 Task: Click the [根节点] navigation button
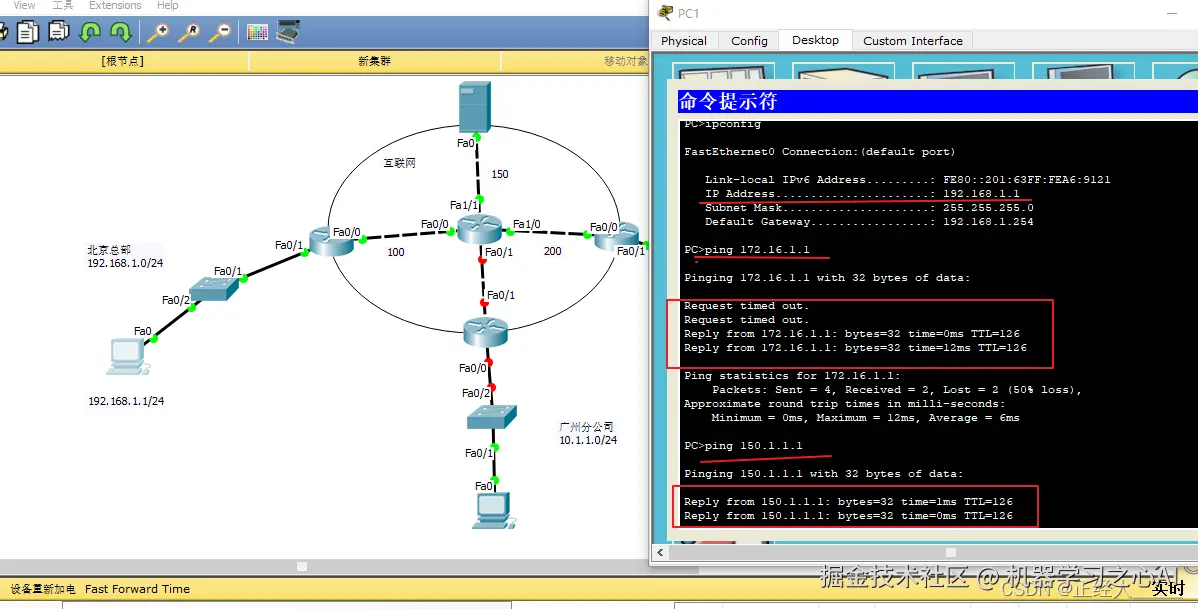click(x=122, y=61)
